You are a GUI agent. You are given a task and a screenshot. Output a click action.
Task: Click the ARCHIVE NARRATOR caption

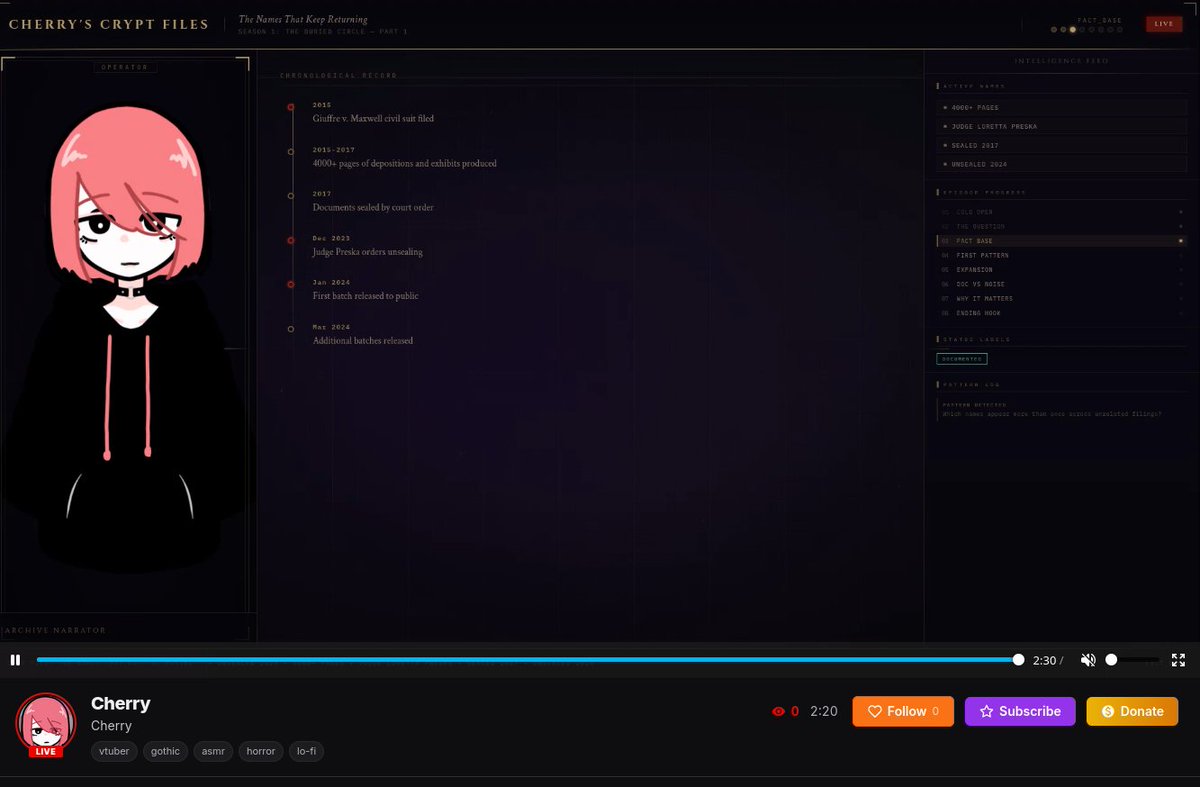tap(56, 630)
